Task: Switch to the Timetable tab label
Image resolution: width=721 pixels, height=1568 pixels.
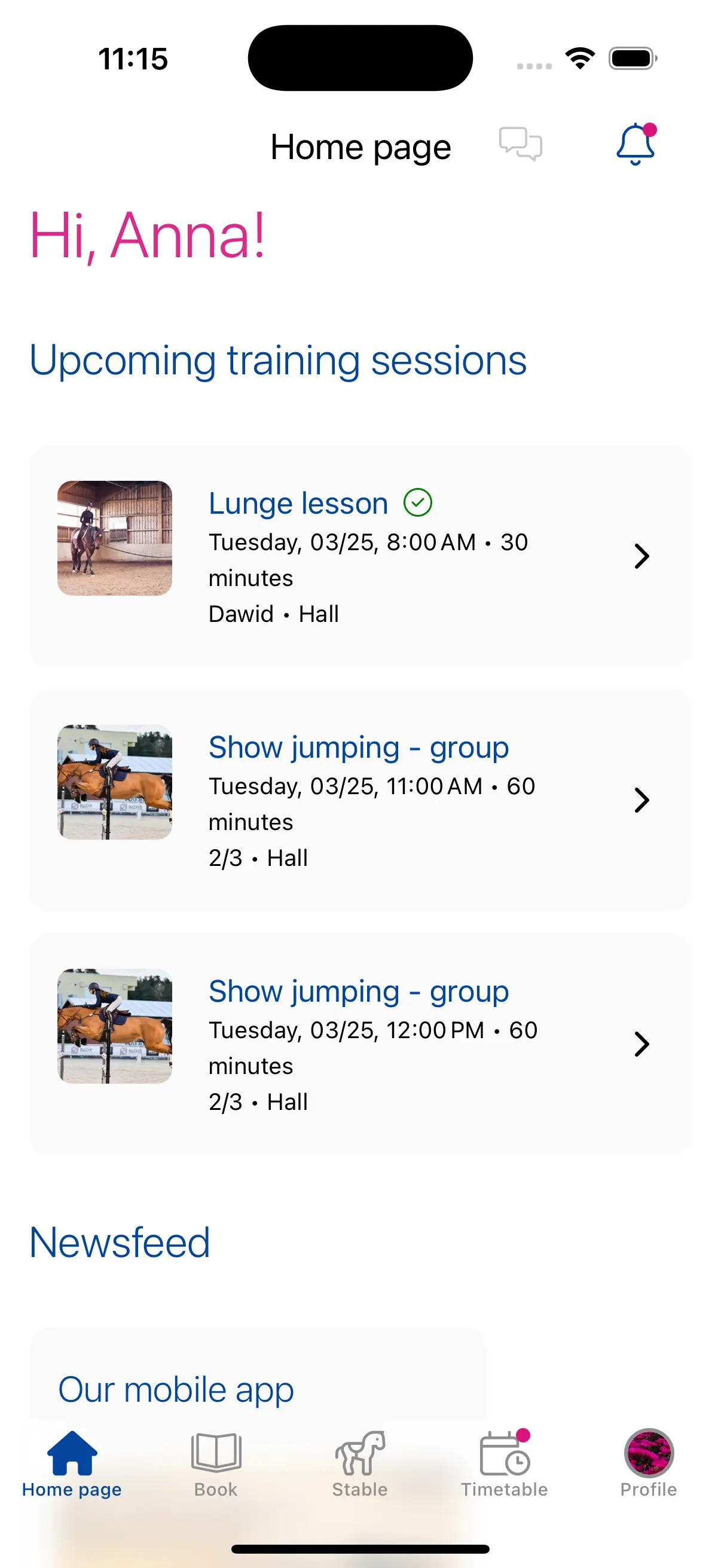Action: click(505, 1490)
